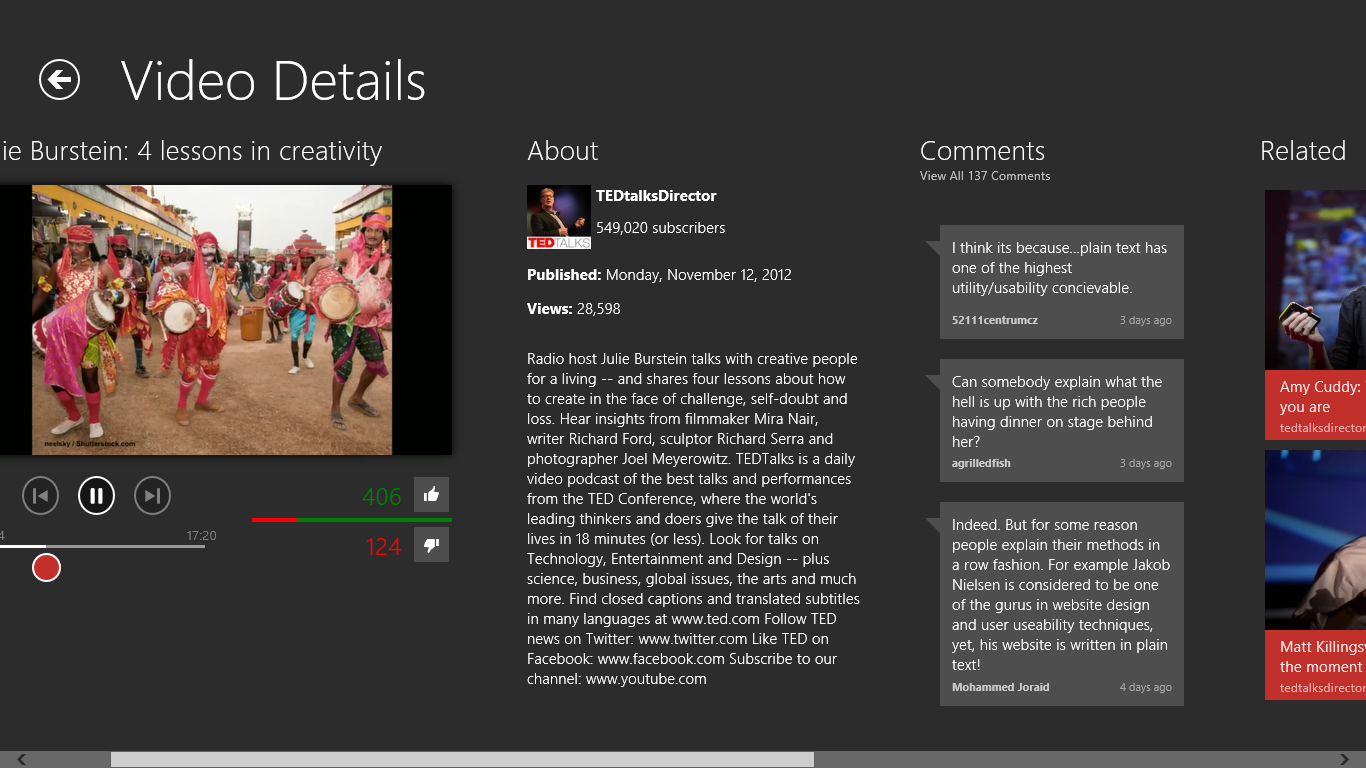Click the red seek slider knob
Viewport: 1366px width, 768px height.
point(46,568)
